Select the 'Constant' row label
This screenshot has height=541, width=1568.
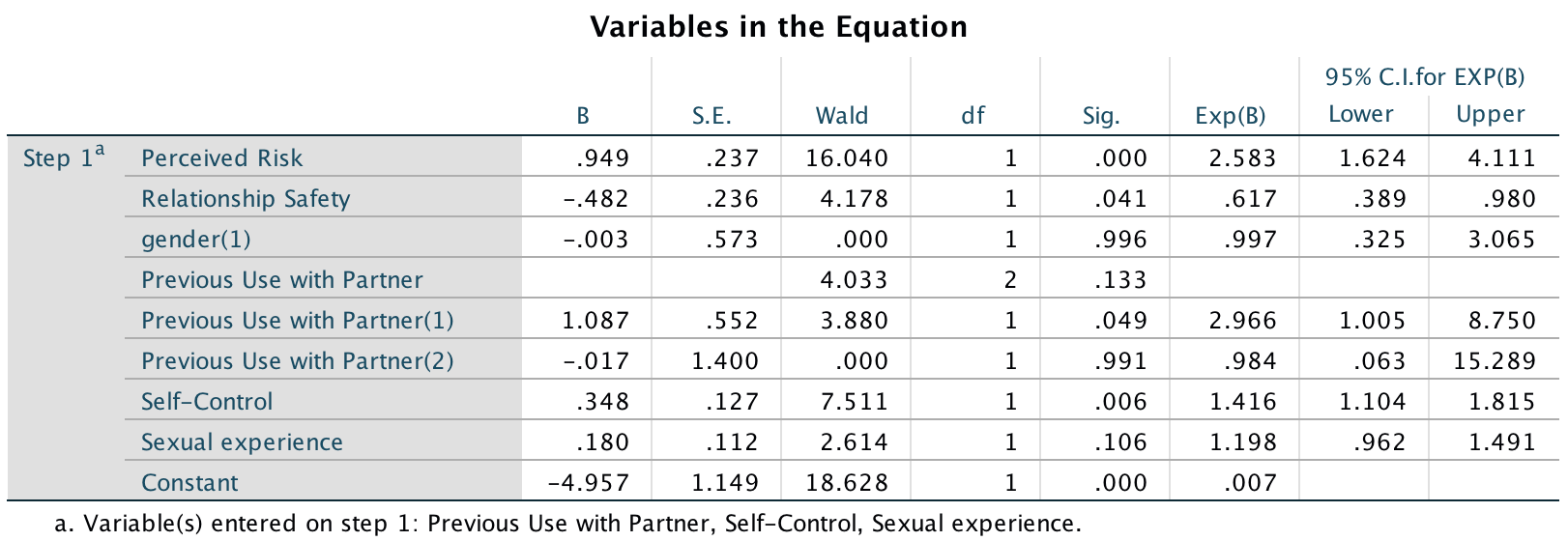[x=189, y=483]
